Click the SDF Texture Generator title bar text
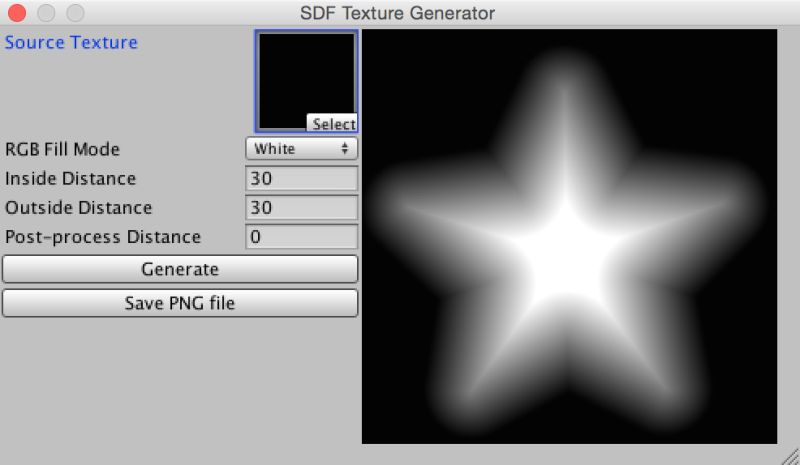Viewport: 800px width, 465px height. 397,13
